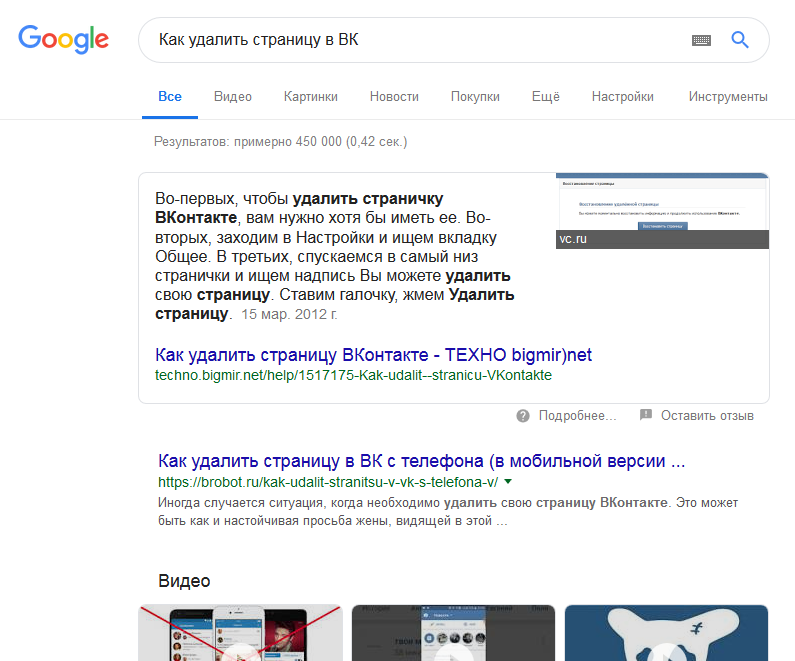
Task: Click the snippet text 'Иногда случается ситуация'
Action: pyautogui.click(x=448, y=511)
